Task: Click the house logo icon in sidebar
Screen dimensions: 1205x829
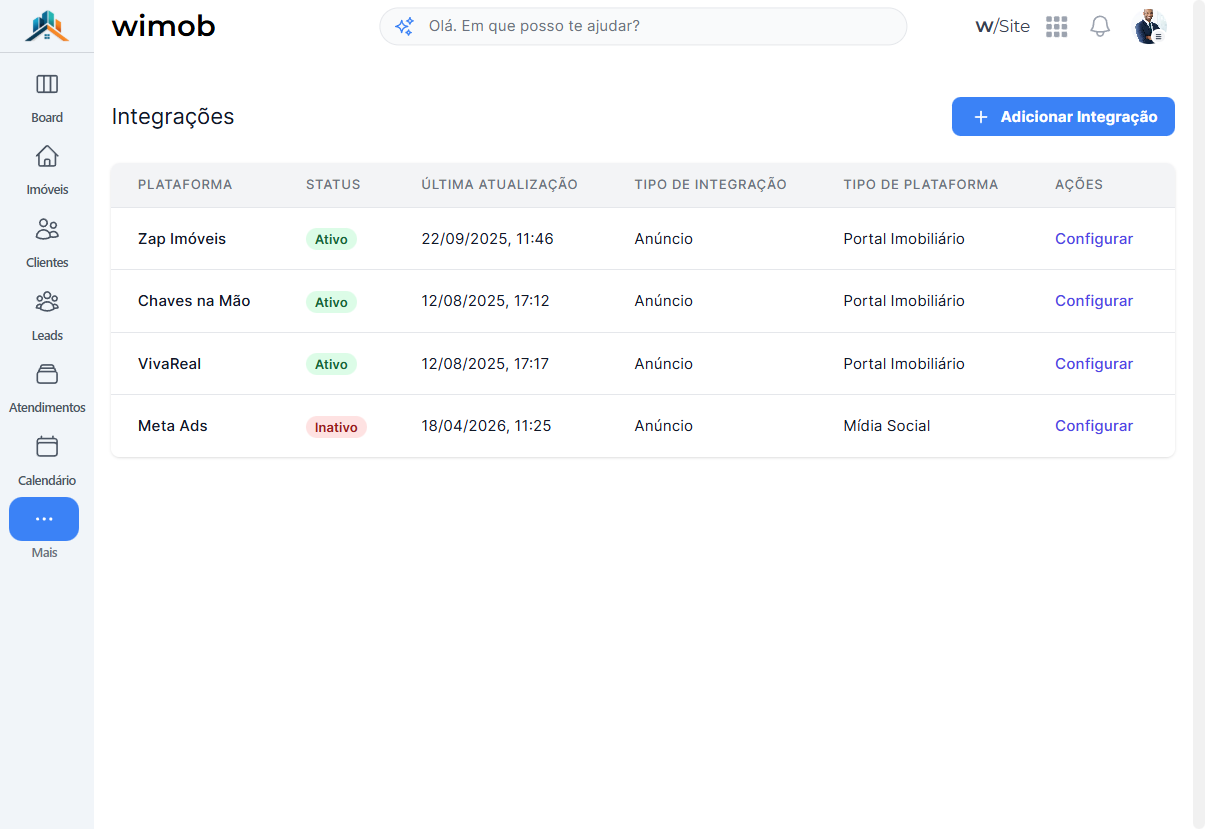Action: pyautogui.click(x=47, y=26)
